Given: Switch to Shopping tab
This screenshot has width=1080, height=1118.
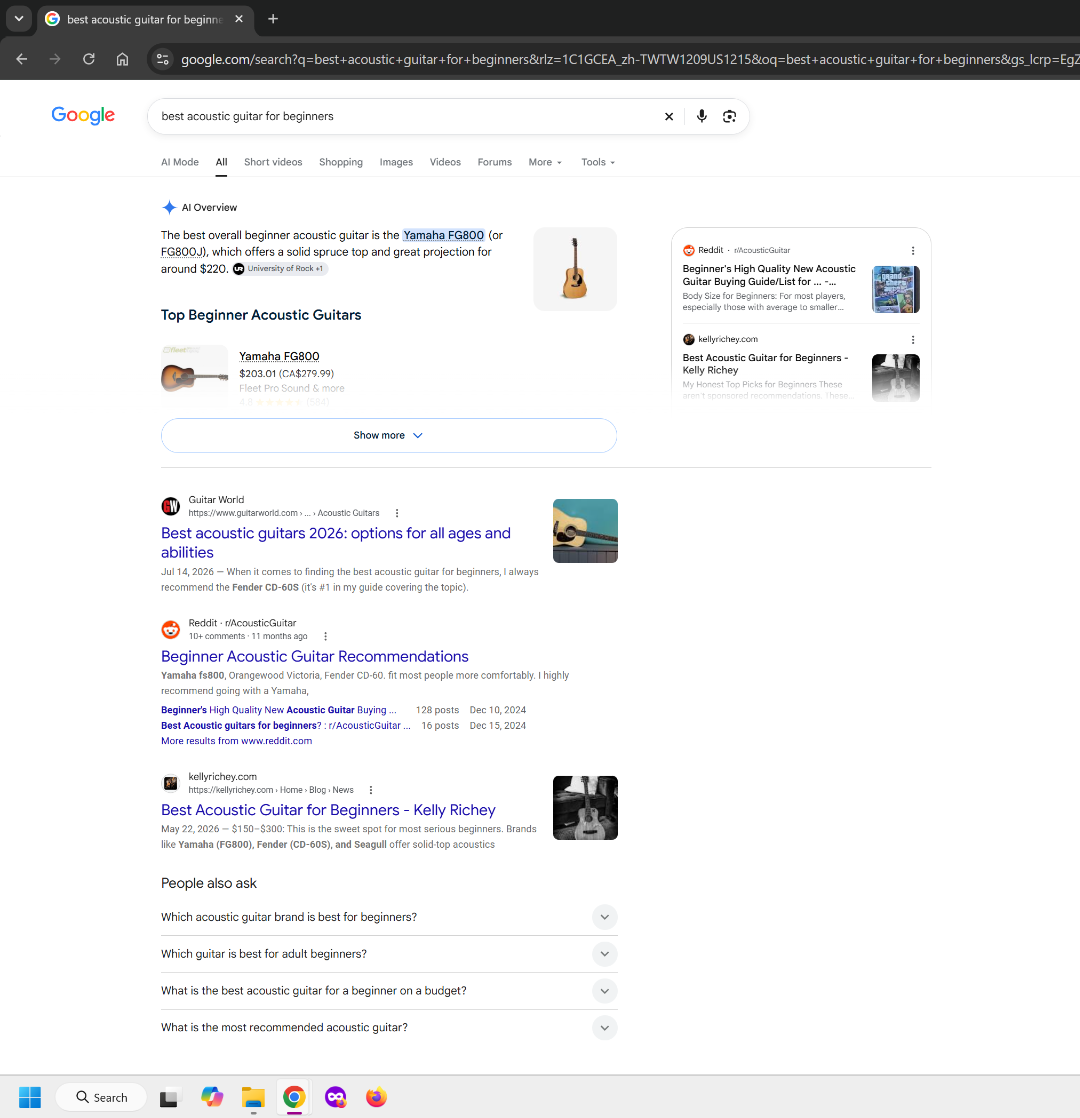Looking at the screenshot, I should [x=341, y=162].
